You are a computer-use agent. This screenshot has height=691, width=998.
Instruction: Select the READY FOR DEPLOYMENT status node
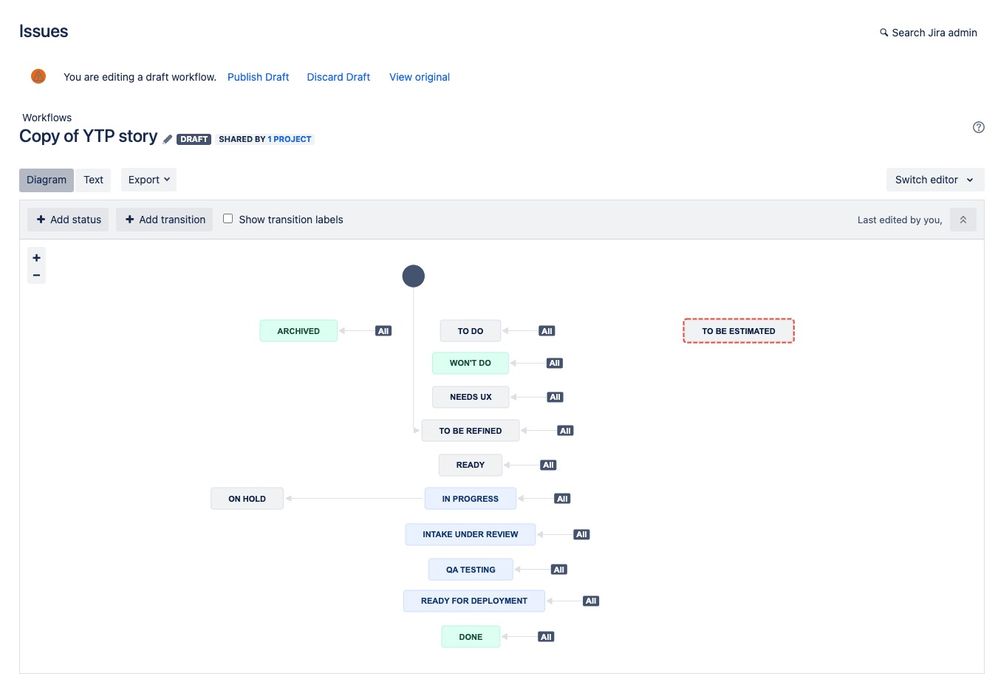click(x=474, y=601)
